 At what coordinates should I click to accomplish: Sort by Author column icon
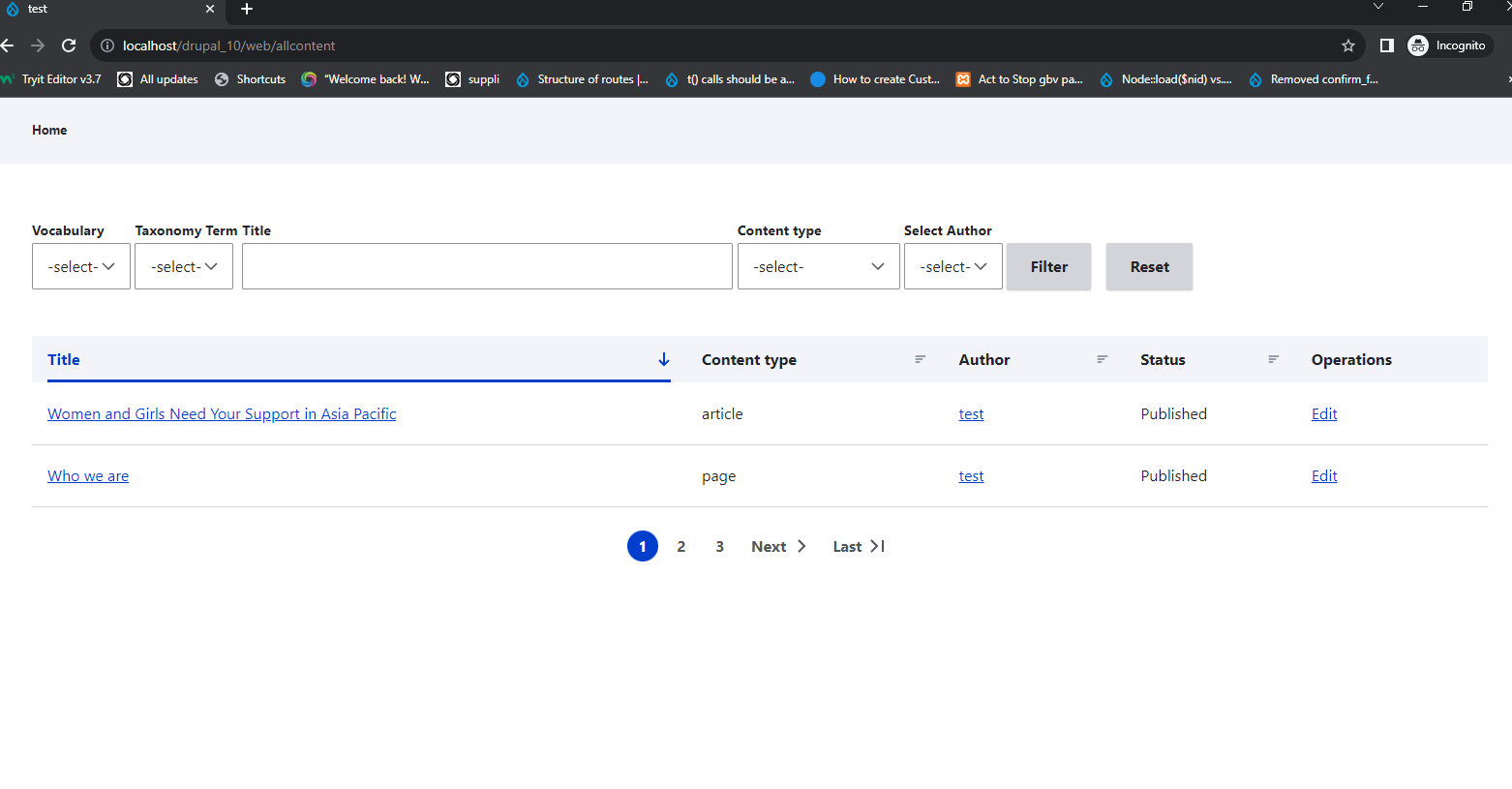1102,359
